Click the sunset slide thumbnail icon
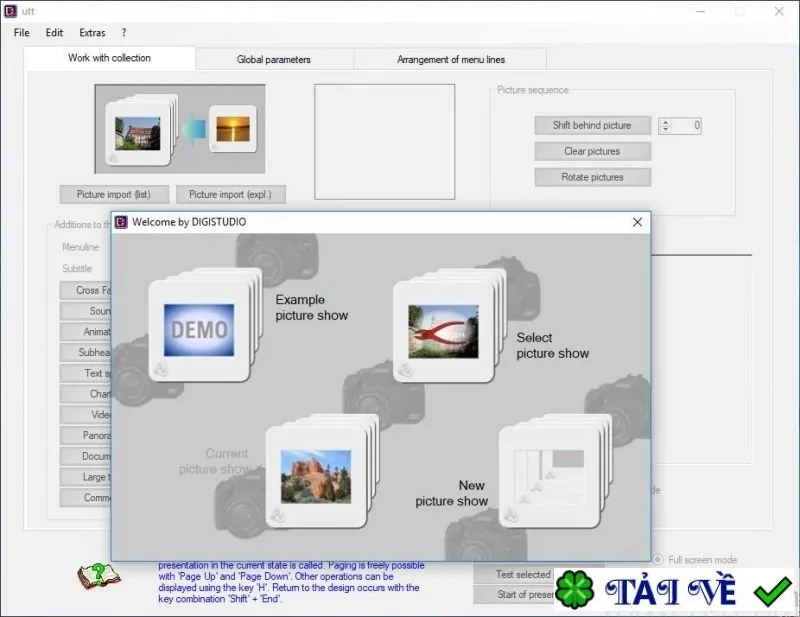This screenshot has width=800, height=617. pyautogui.click(x=233, y=129)
